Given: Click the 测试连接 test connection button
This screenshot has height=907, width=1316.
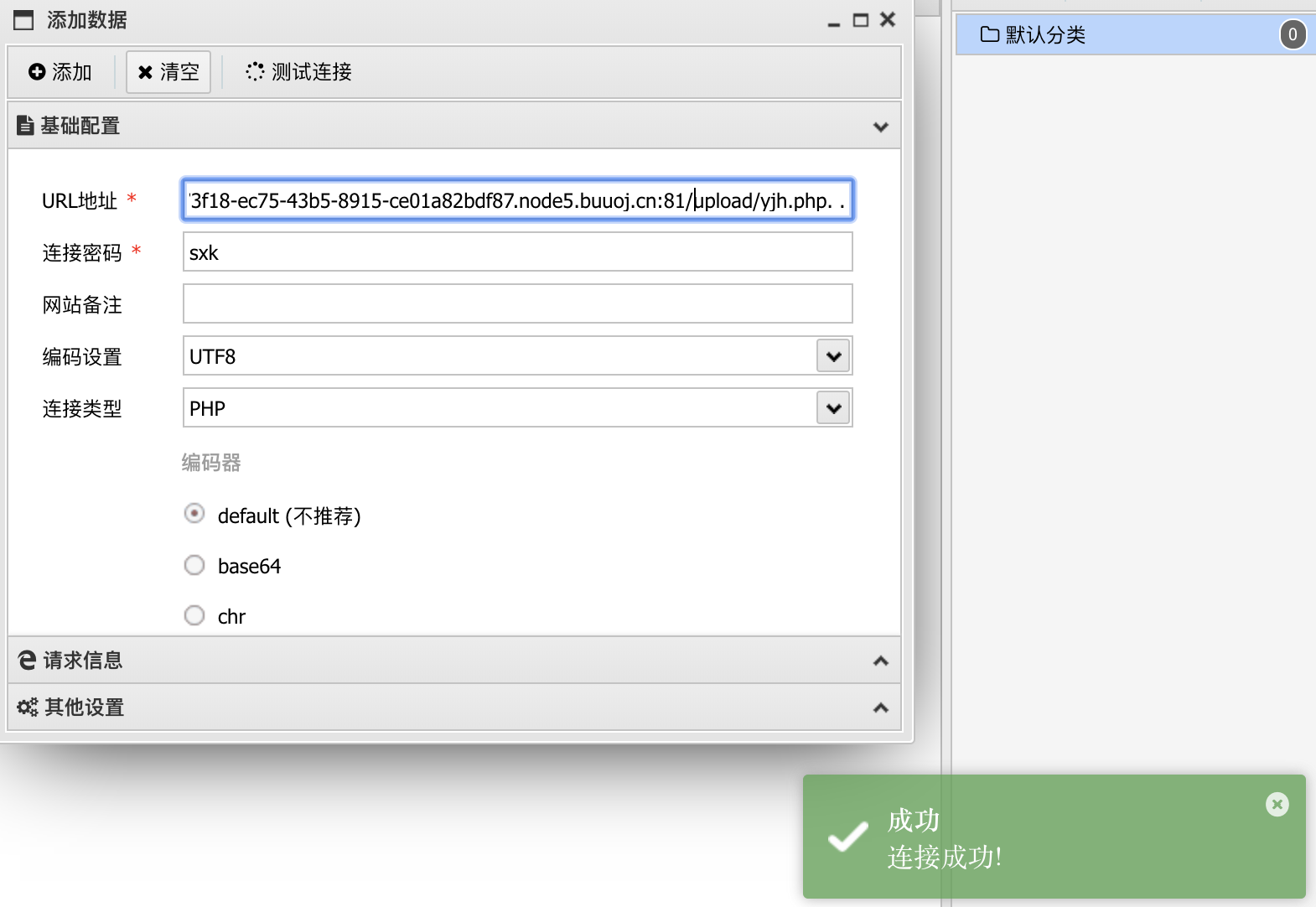Looking at the screenshot, I should tap(299, 72).
